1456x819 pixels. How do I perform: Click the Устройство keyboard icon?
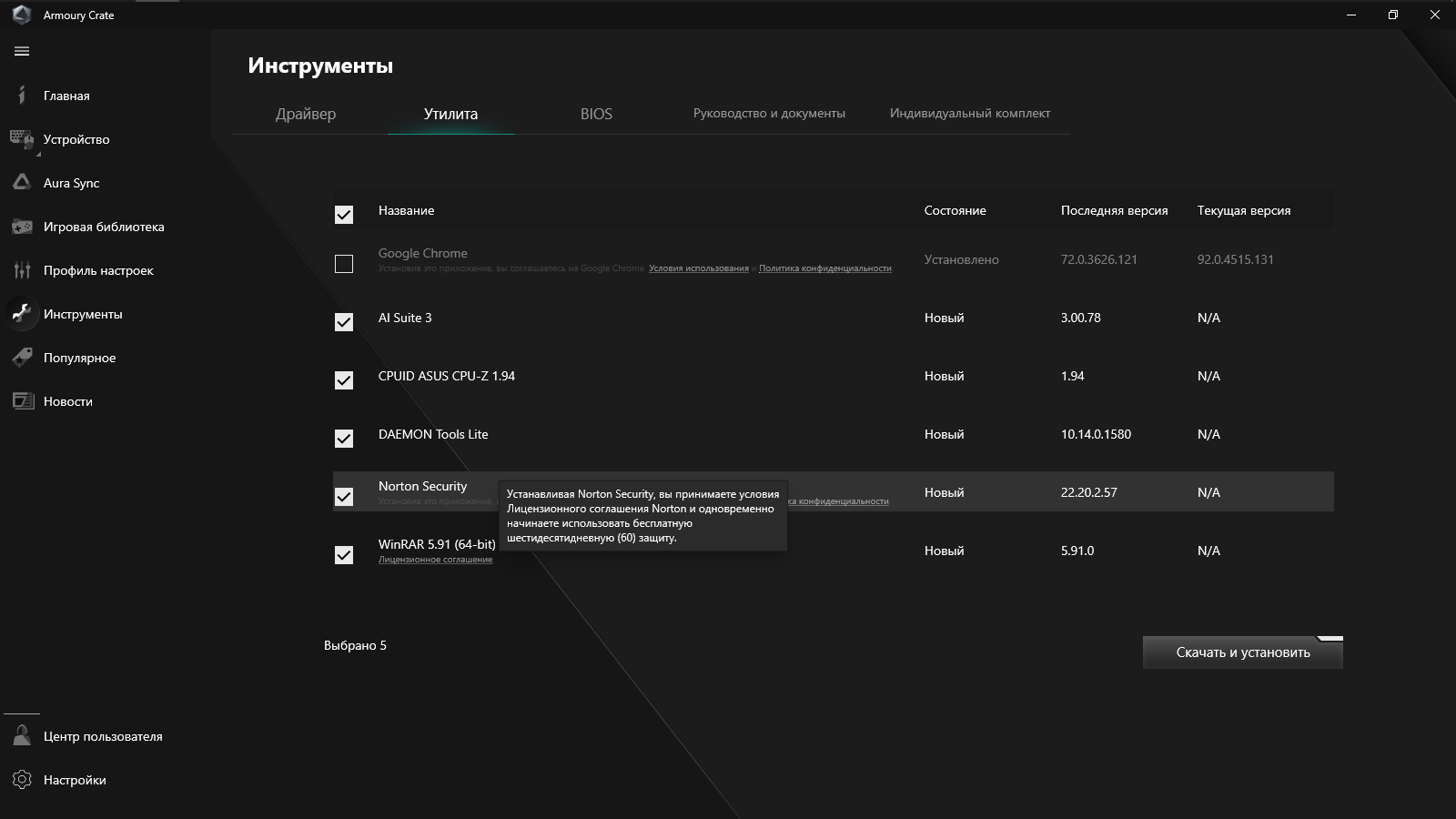point(22,139)
